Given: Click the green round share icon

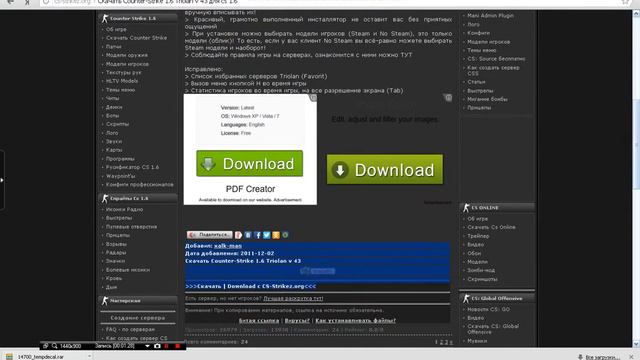Looking at the screenshot, I should tap(285, 235).
